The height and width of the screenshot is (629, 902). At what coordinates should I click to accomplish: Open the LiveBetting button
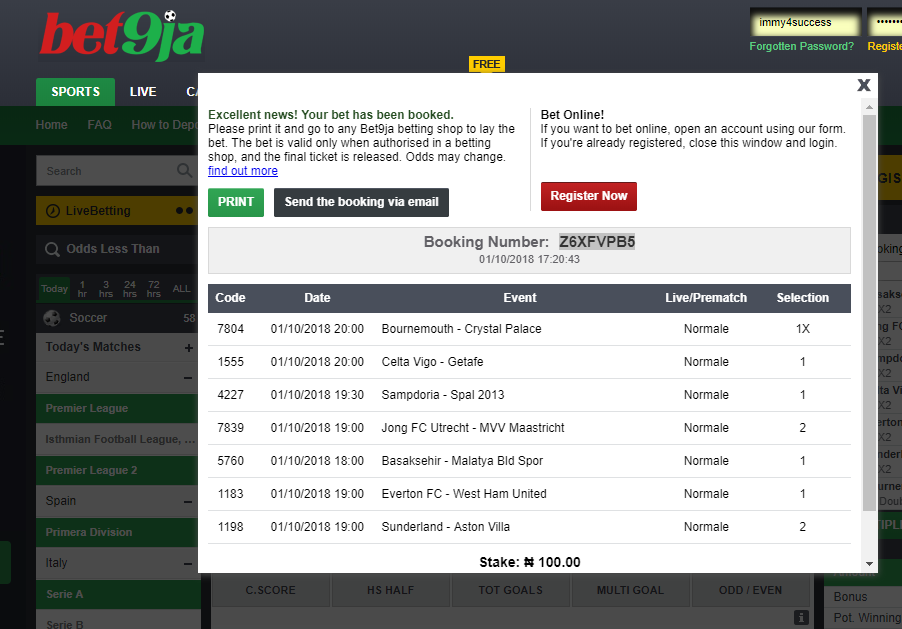[x=117, y=211]
